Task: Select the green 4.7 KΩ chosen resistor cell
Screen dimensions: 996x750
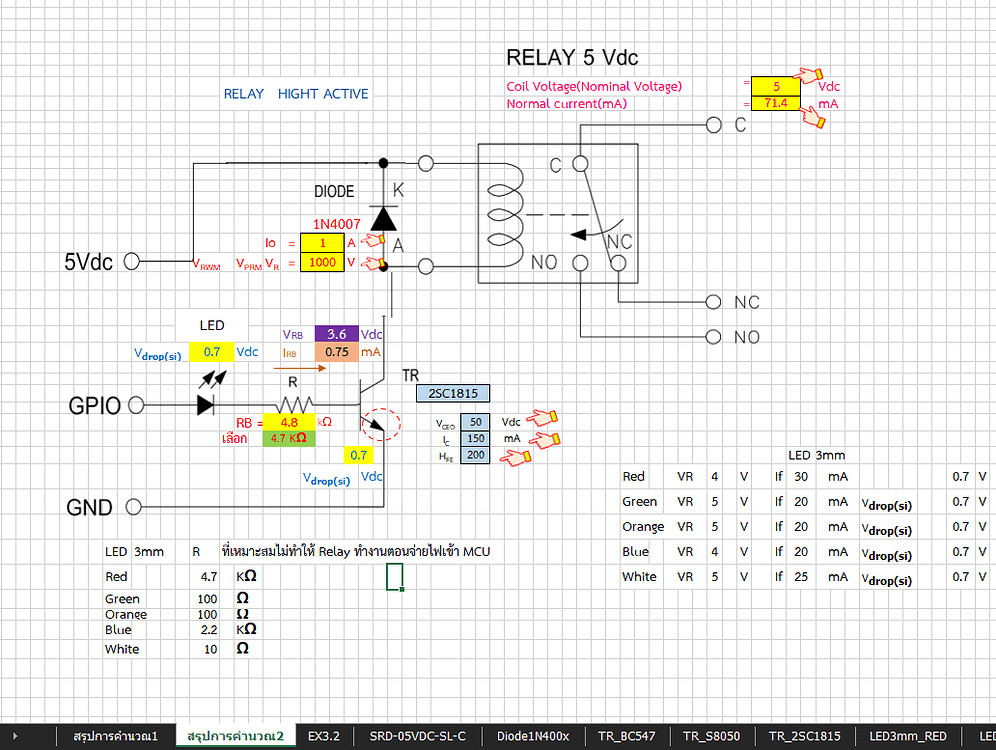Action: click(288, 438)
